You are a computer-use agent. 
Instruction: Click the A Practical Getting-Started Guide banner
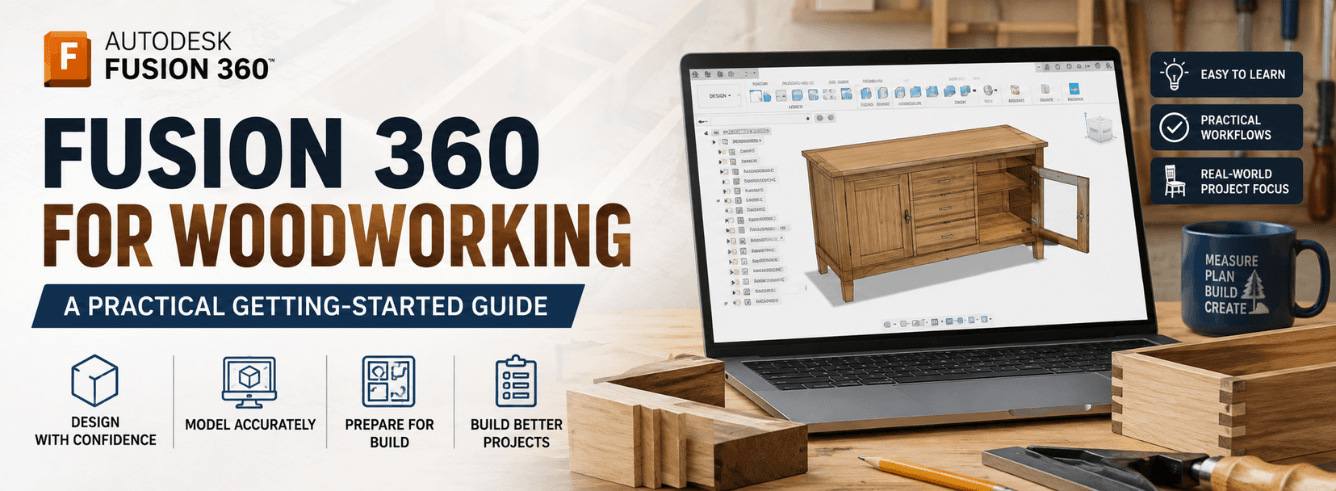(x=308, y=306)
